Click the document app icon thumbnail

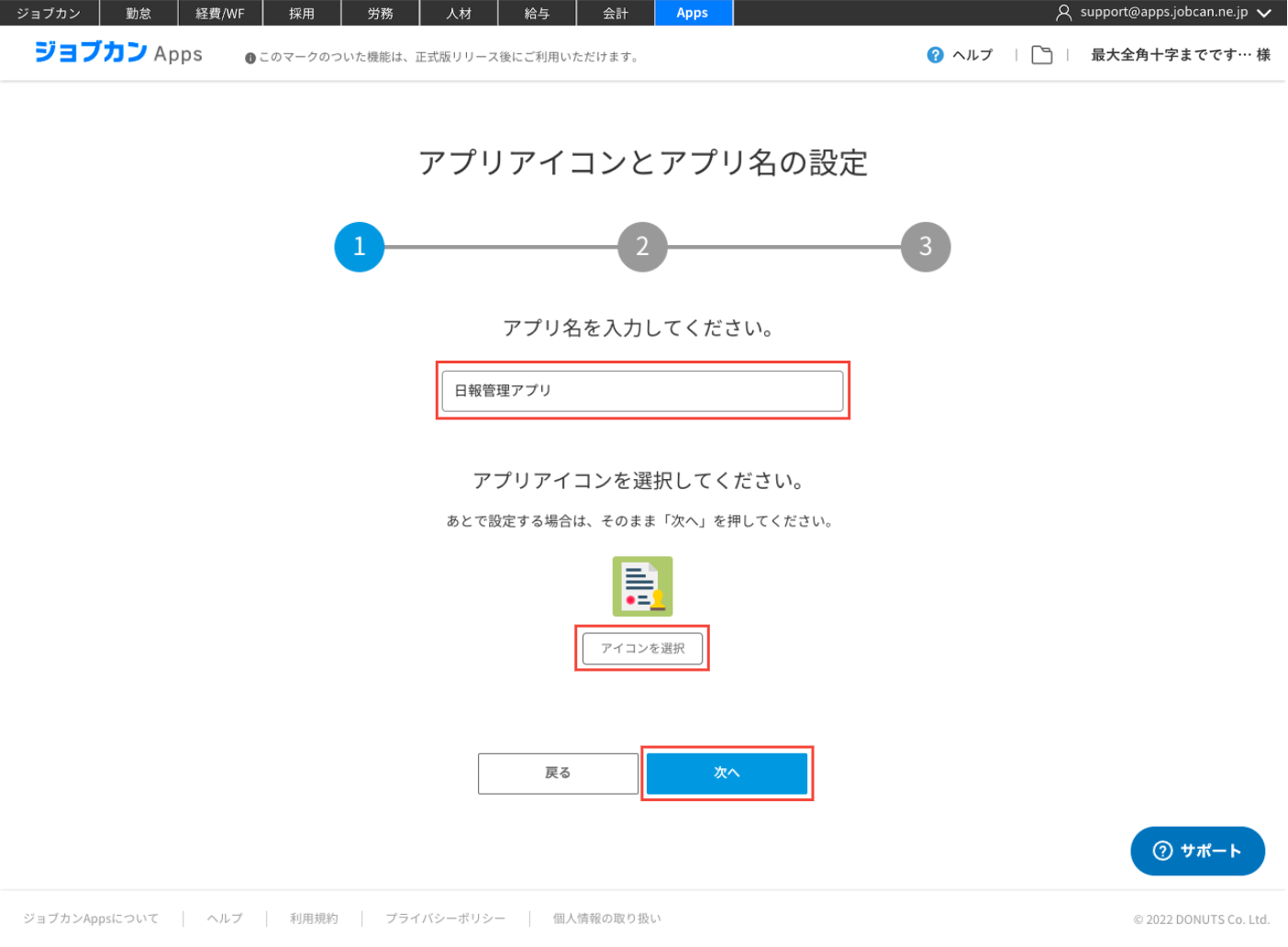pyautogui.click(x=642, y=586)
